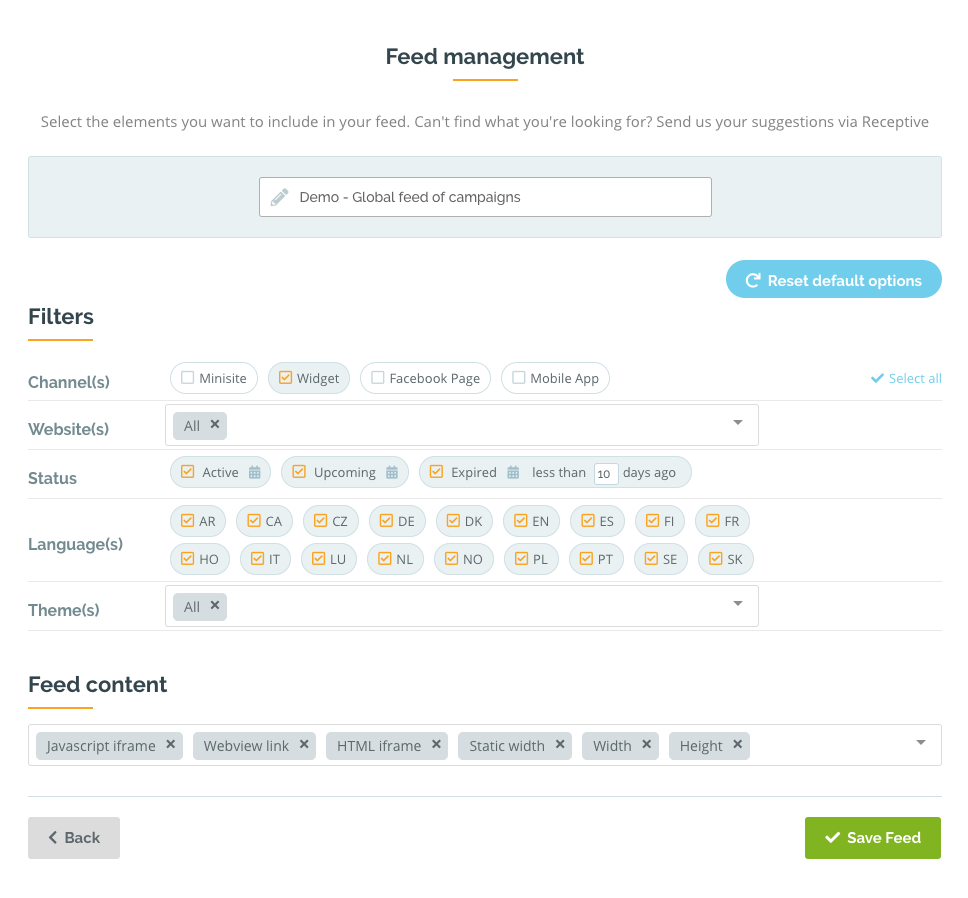Viewport: 968px width, 898px height.
Task: Remove the All tag in Website(s)
Action: point(215,425)
